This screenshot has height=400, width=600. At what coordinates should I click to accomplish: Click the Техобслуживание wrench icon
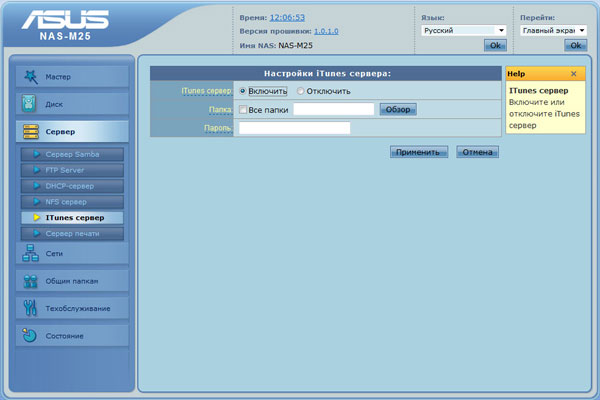[30, 308]
